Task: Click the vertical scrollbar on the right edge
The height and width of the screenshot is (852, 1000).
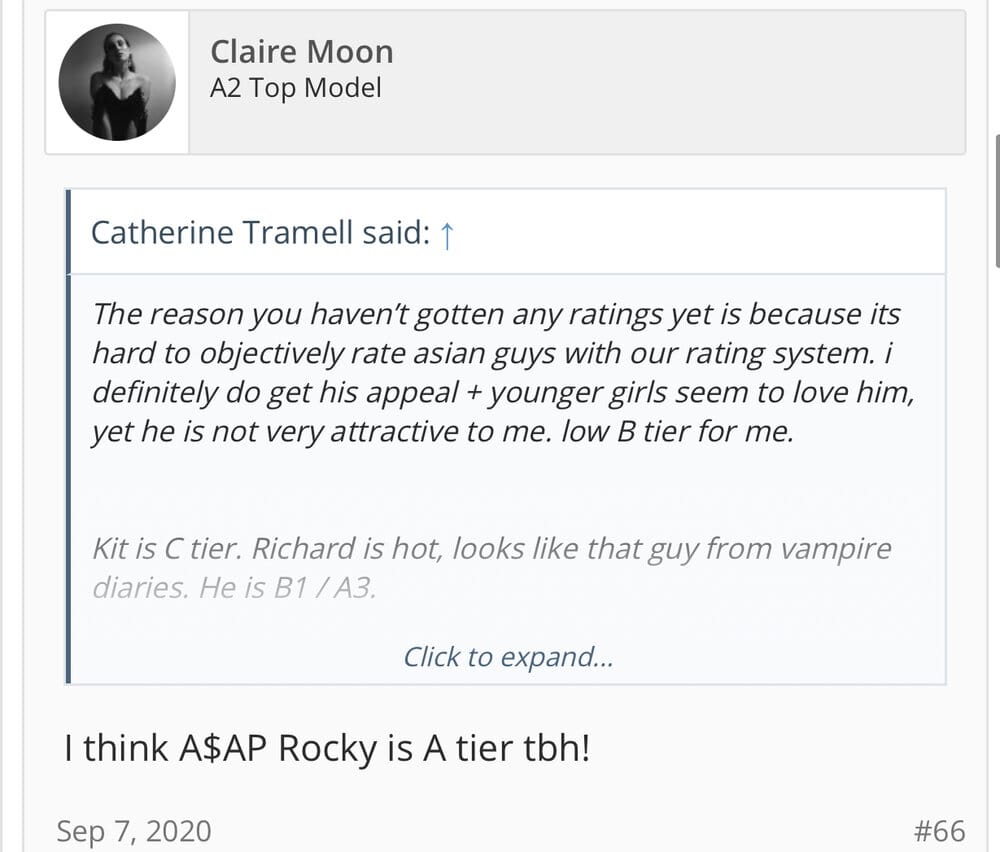Action: pyautogui.click(x=996, y=200)
